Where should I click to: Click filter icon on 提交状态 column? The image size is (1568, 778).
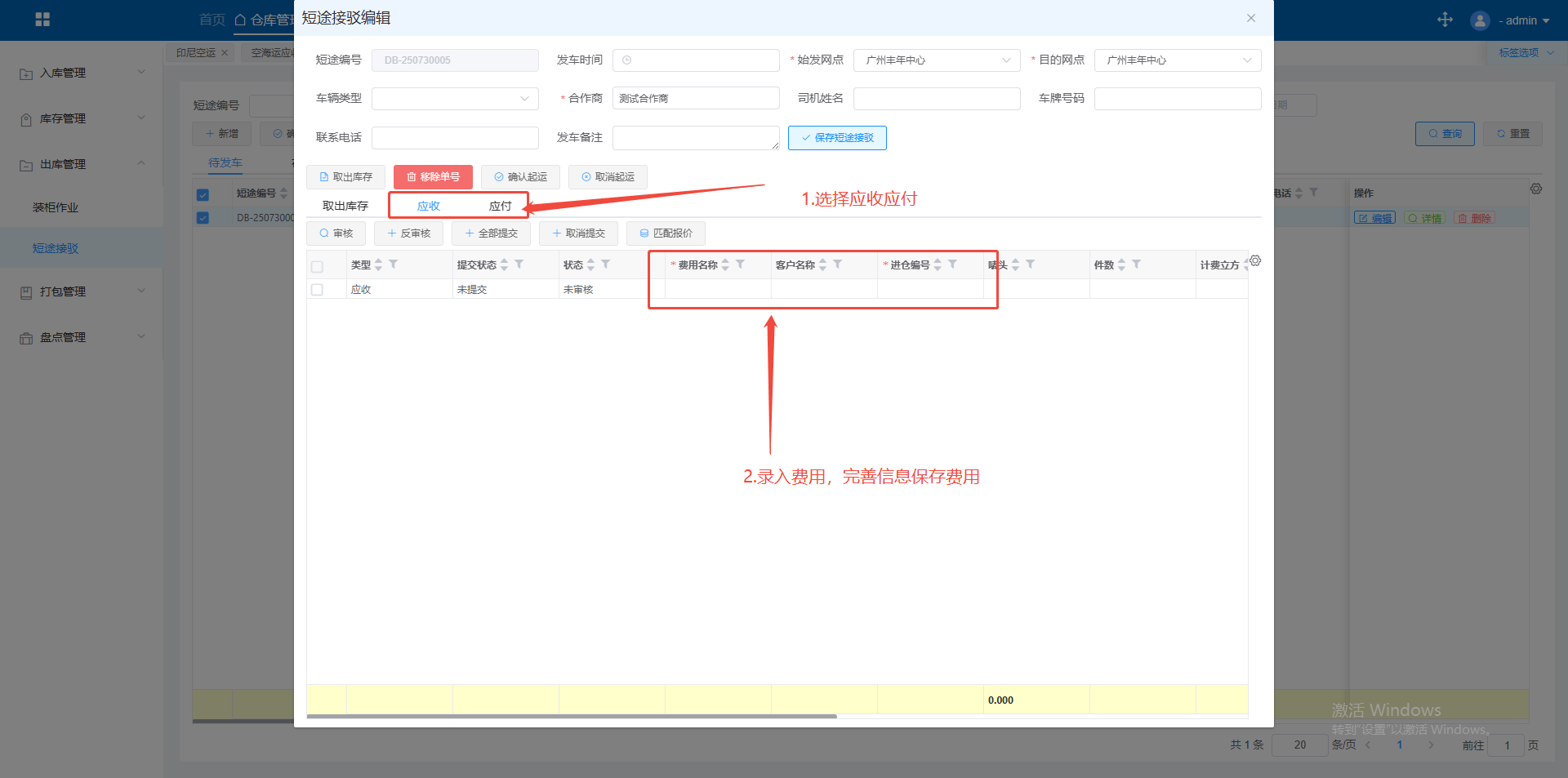click(x=519, y=265)
